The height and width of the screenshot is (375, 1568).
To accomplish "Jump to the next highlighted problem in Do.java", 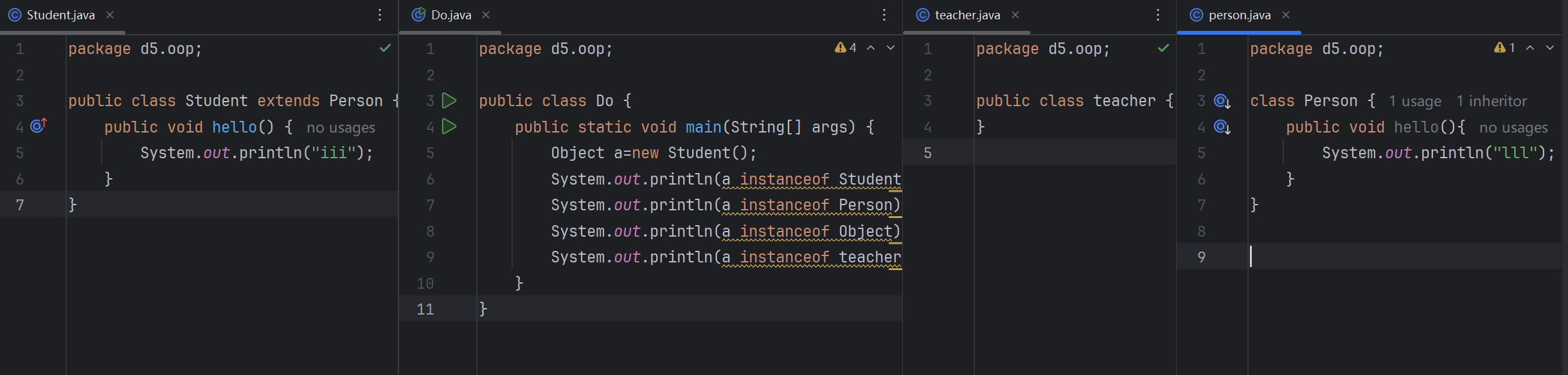I will (x=891, y=48).
